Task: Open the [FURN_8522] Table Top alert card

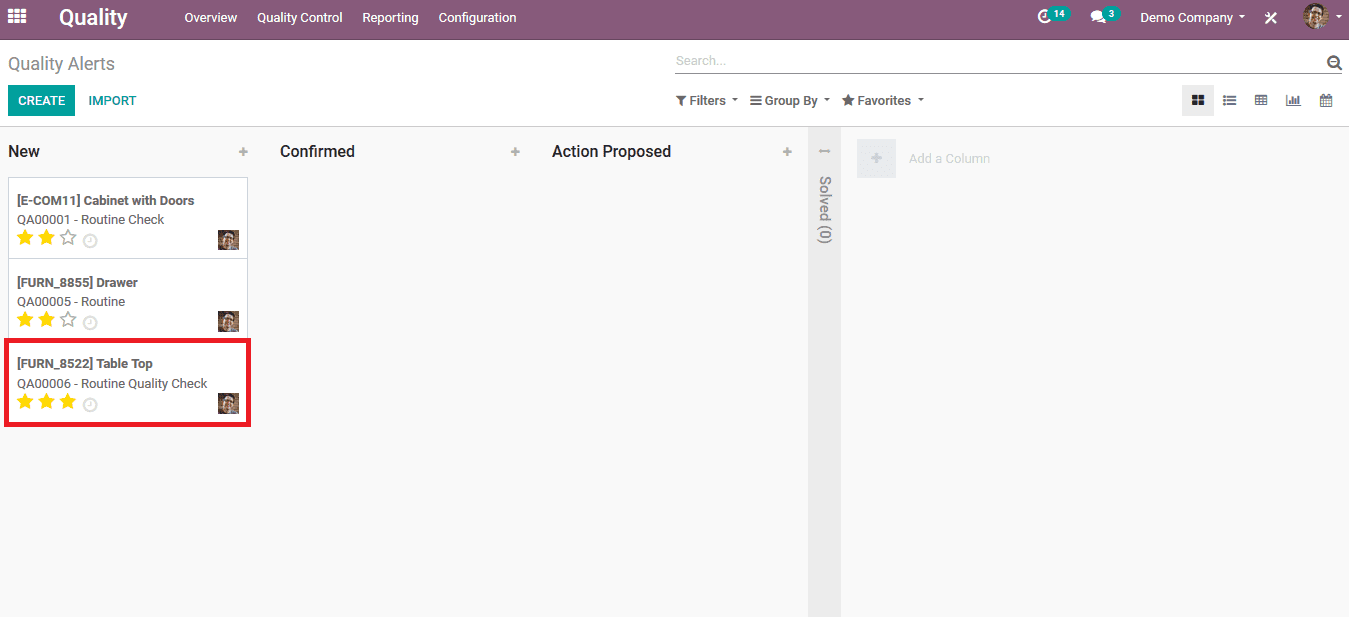Action: (128, 383)
